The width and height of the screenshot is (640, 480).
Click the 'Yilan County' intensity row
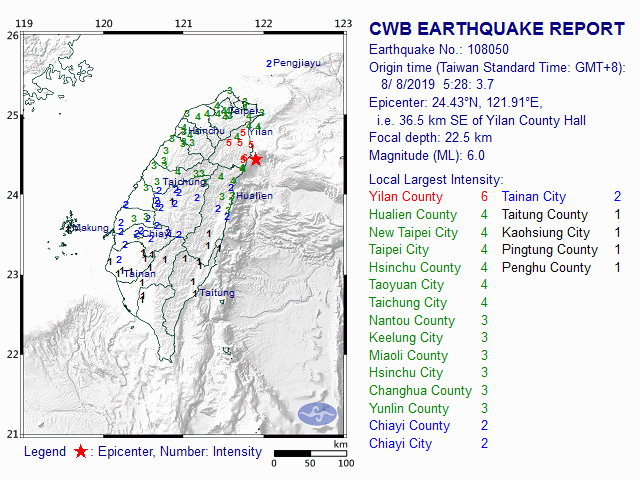pyautogui.click(x=428, y=197)
